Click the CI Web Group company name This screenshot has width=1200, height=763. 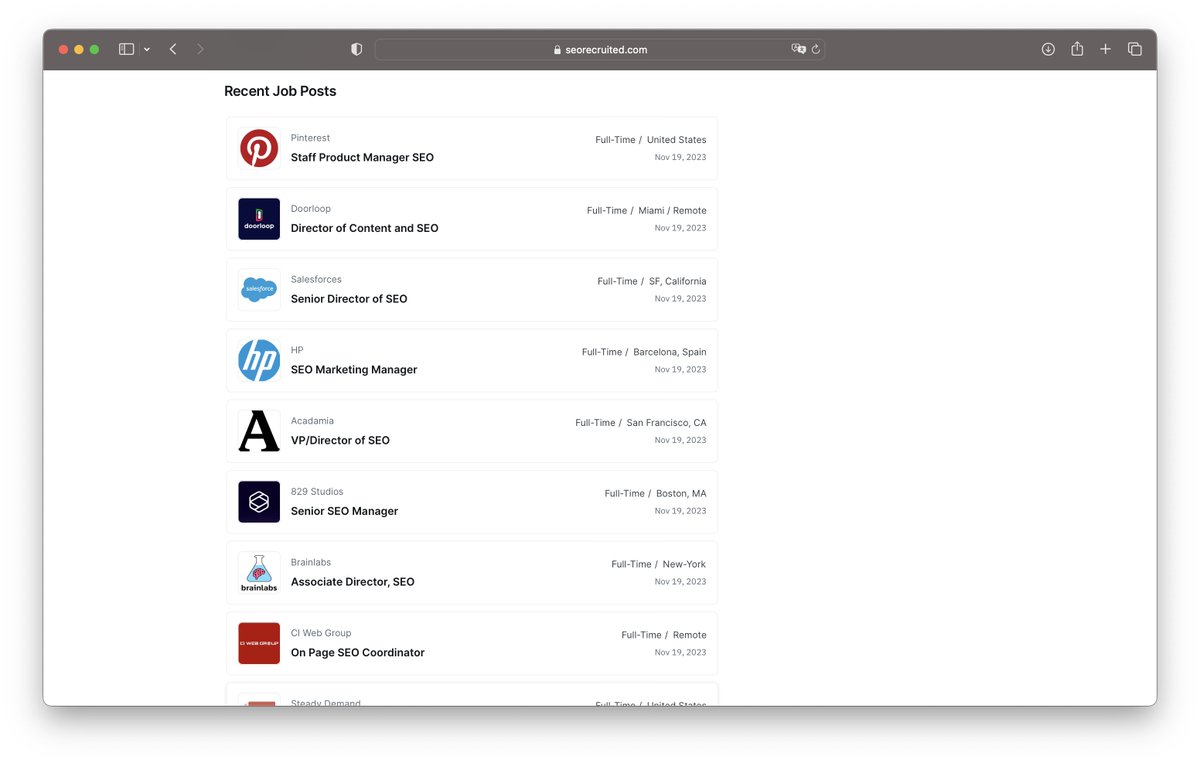coord(321,633)
